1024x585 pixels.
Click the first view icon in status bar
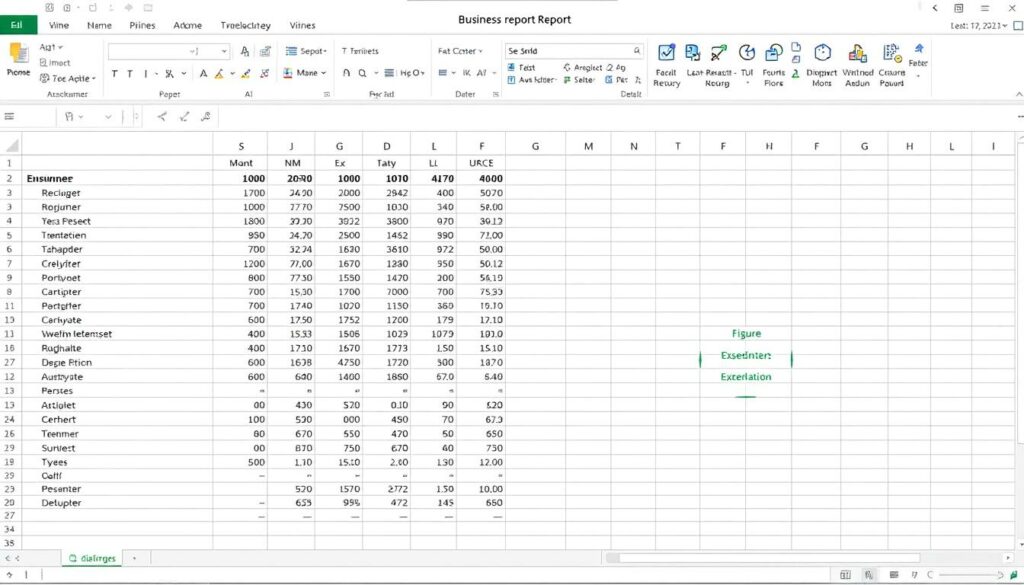point(846,575)
